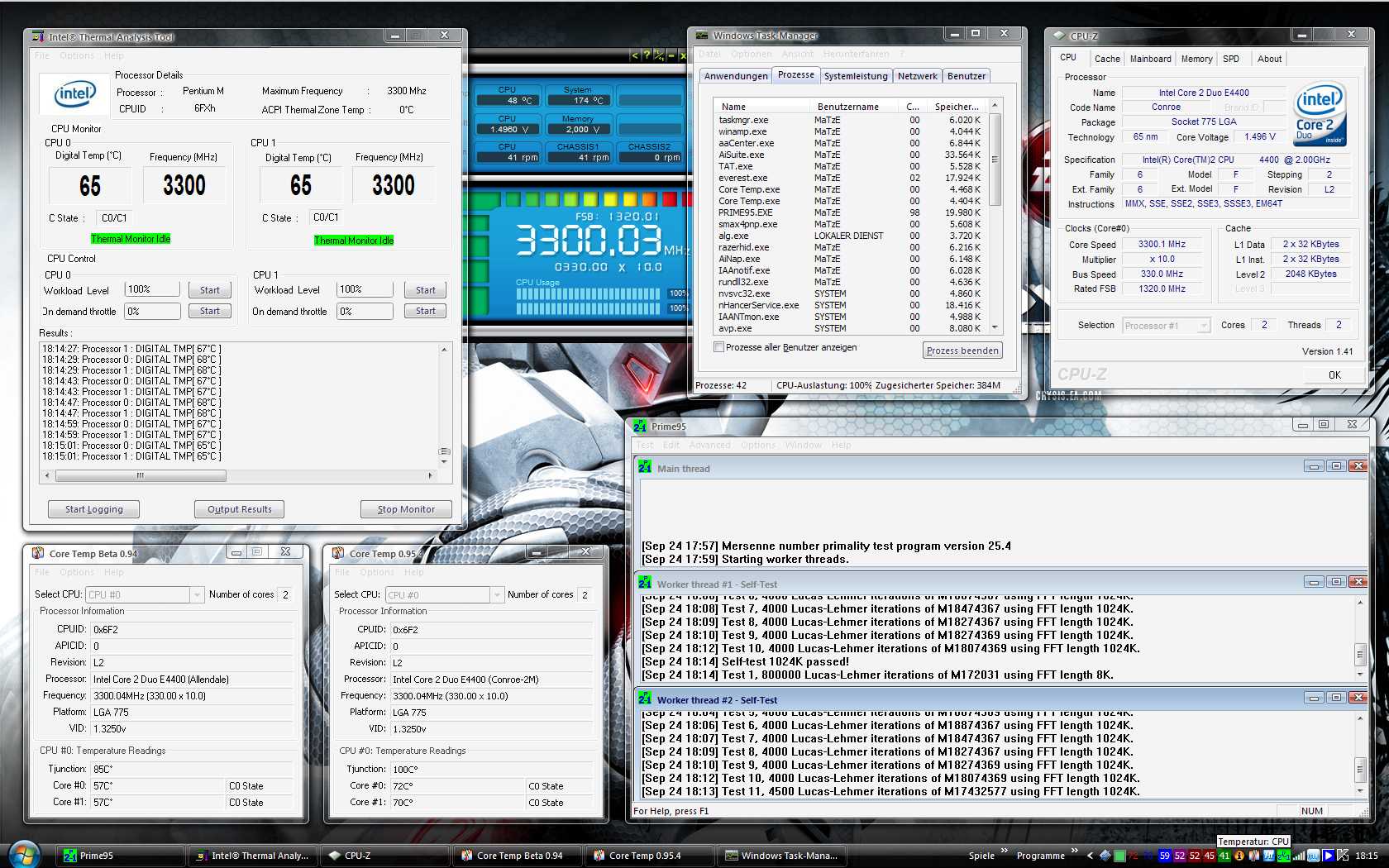Expand the Spiele toolbar chevron

click(1005, 851)
